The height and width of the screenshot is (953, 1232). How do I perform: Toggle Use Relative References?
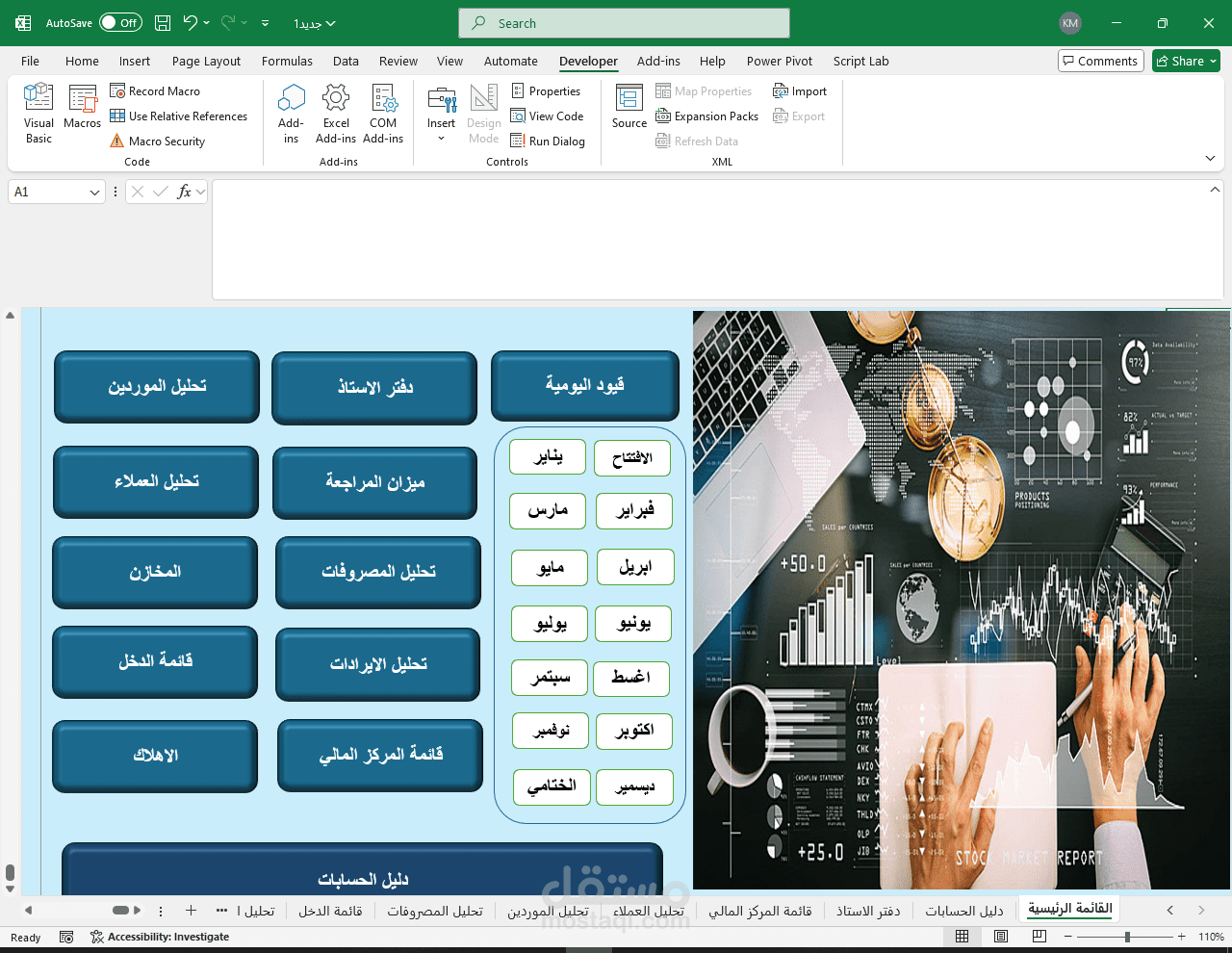tap(179, 116)
